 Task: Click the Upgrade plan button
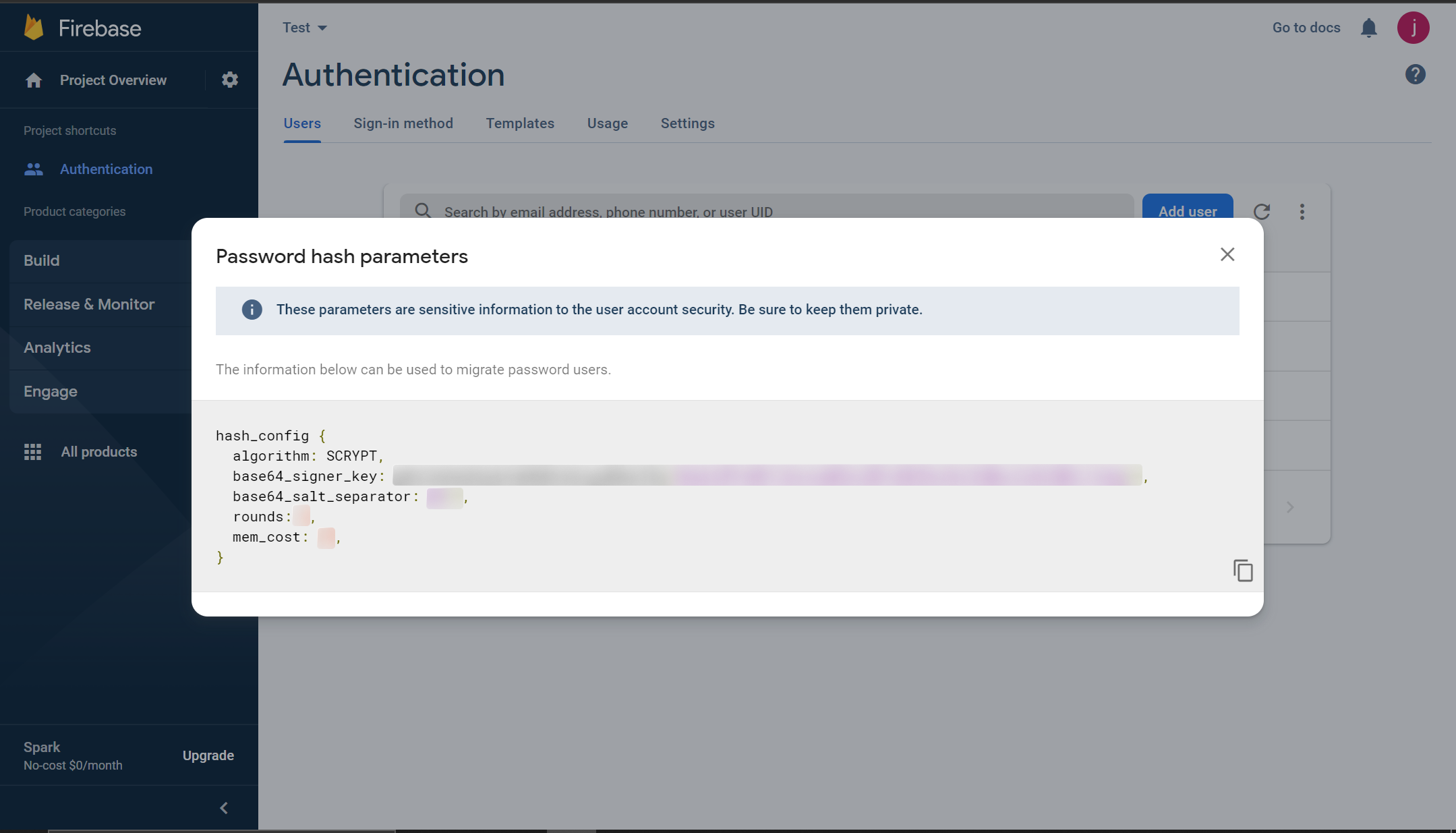208,755
